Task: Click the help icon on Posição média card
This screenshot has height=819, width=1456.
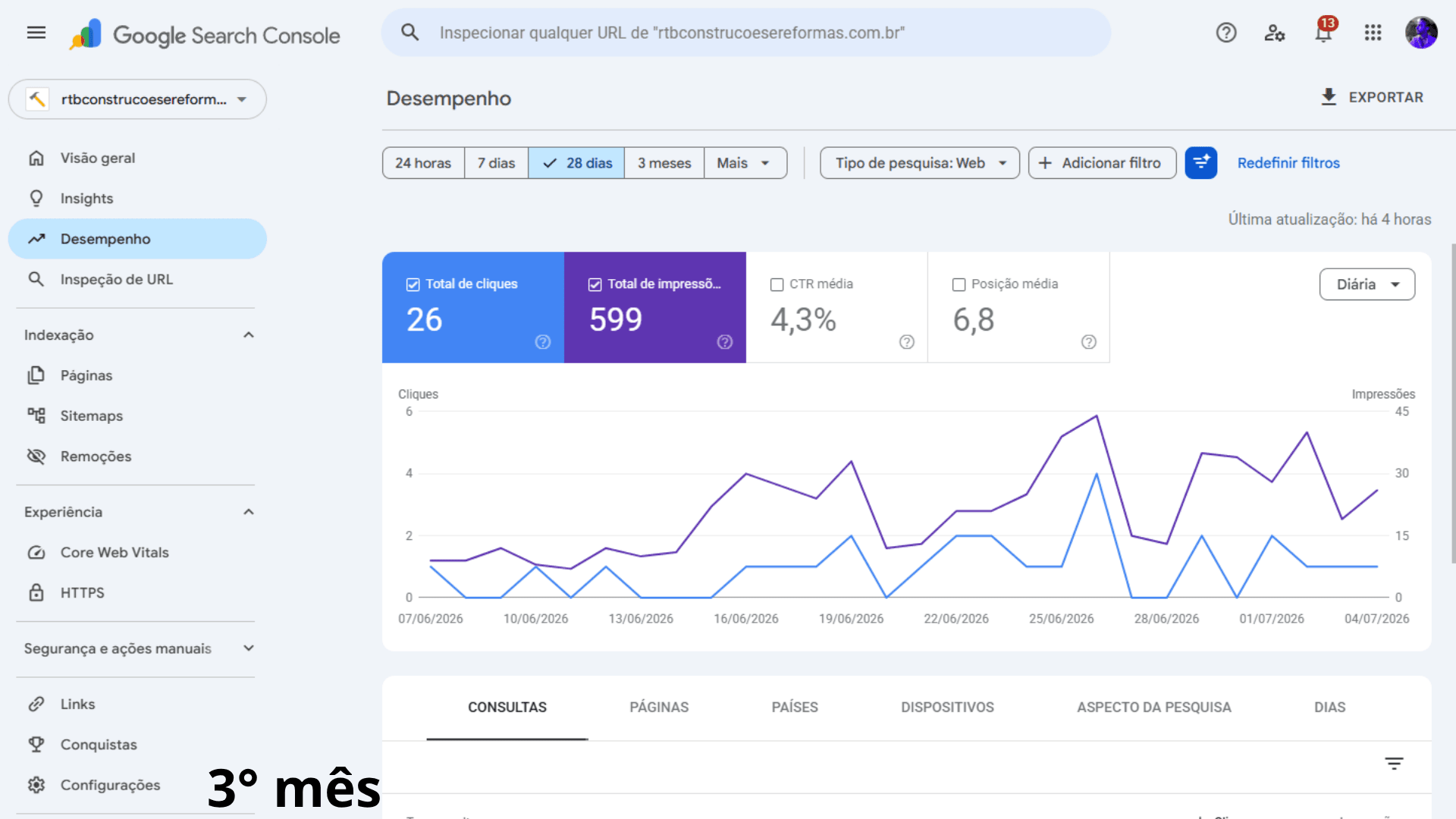Action: click(1089, 342)
